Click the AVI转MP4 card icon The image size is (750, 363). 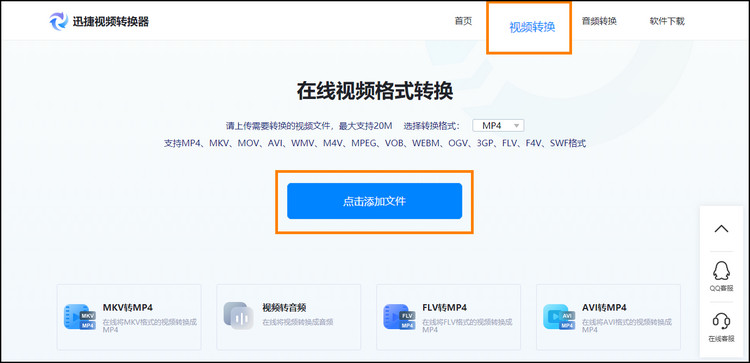pos(559,317)
